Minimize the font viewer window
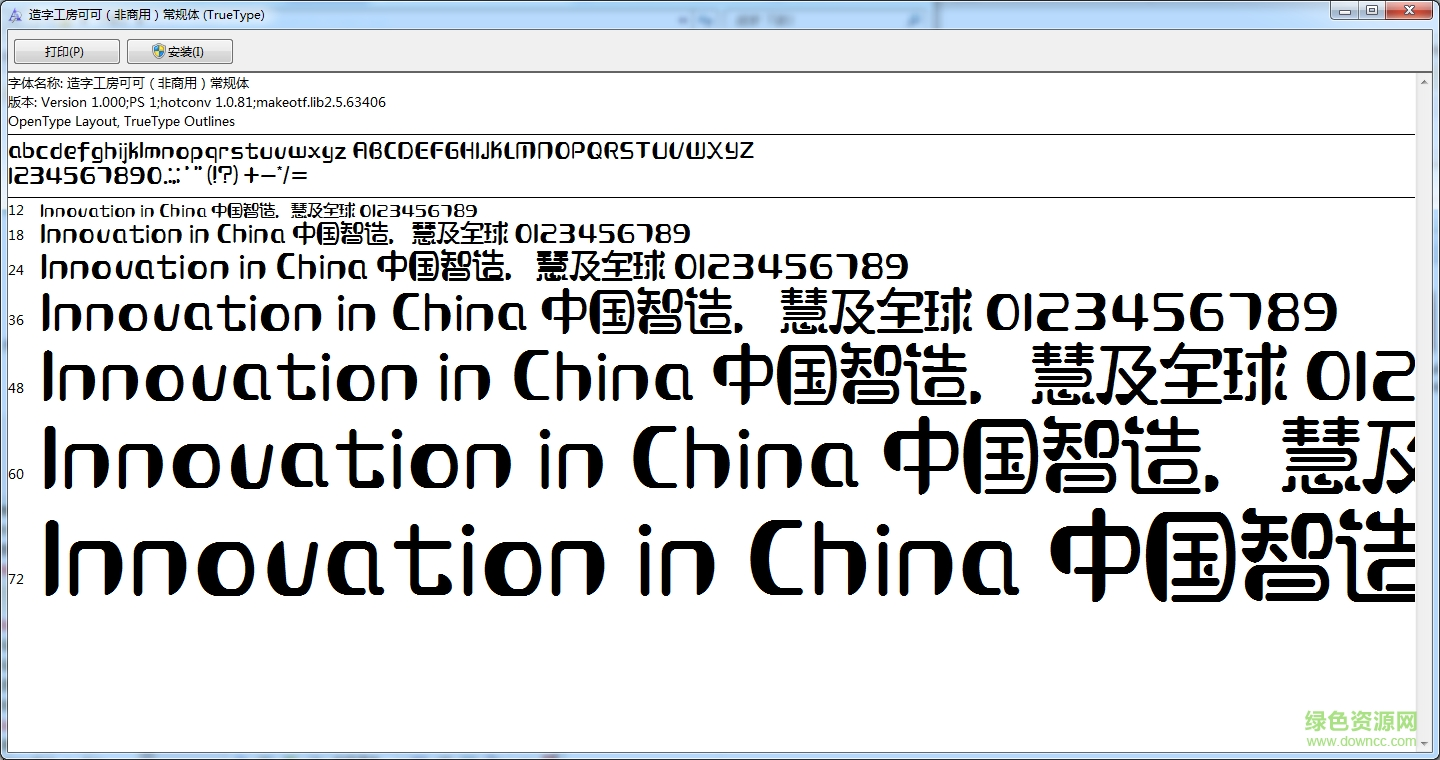Viewport: 1440px width, 760px height. (x=1343, y=10)
